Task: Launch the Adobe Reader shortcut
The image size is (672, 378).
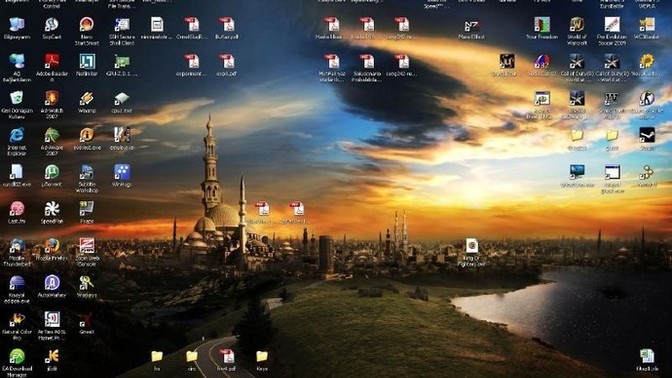Action: pos(51,62)
